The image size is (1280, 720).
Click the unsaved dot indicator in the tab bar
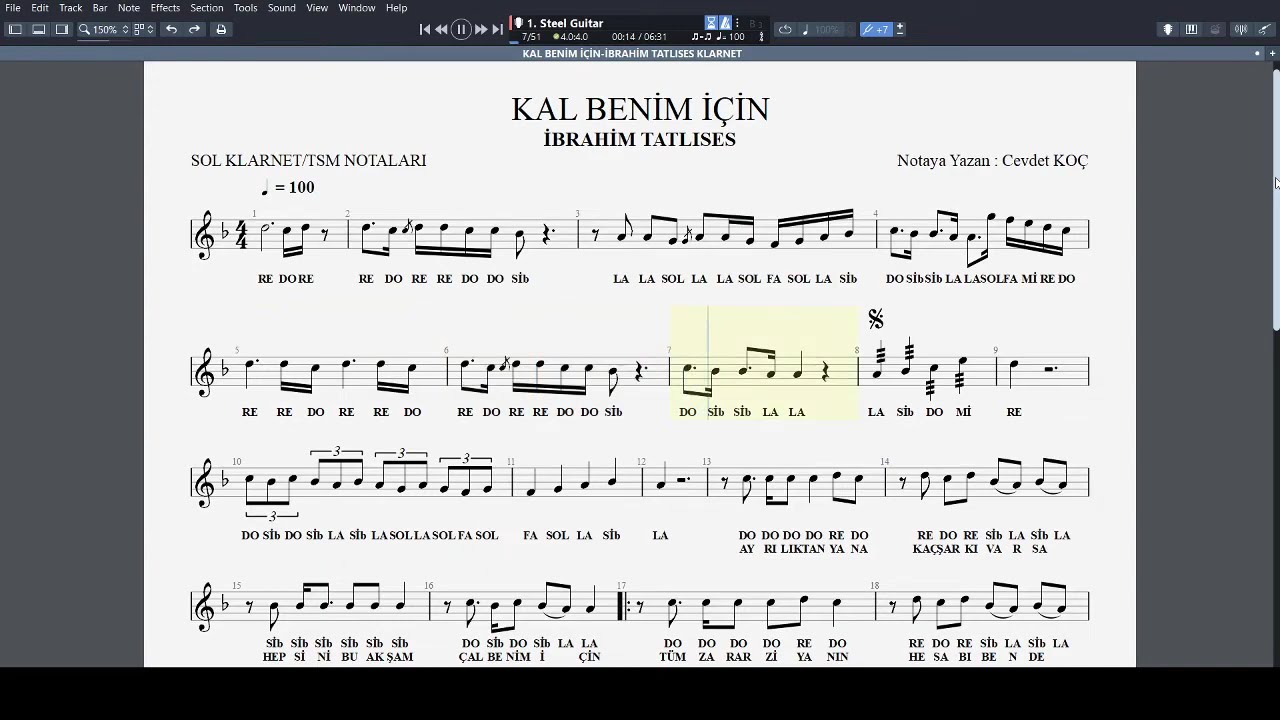tap(1257, 53)
